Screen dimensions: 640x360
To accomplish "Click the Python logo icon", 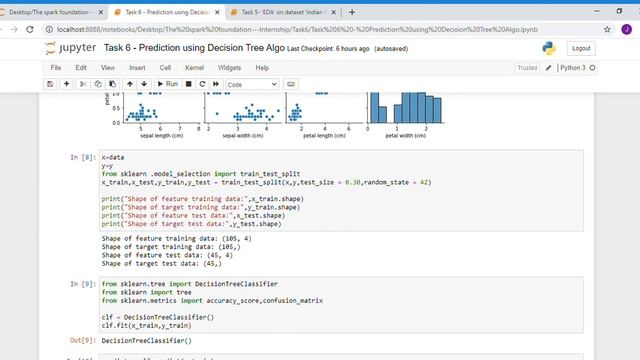I will (549, 48).
